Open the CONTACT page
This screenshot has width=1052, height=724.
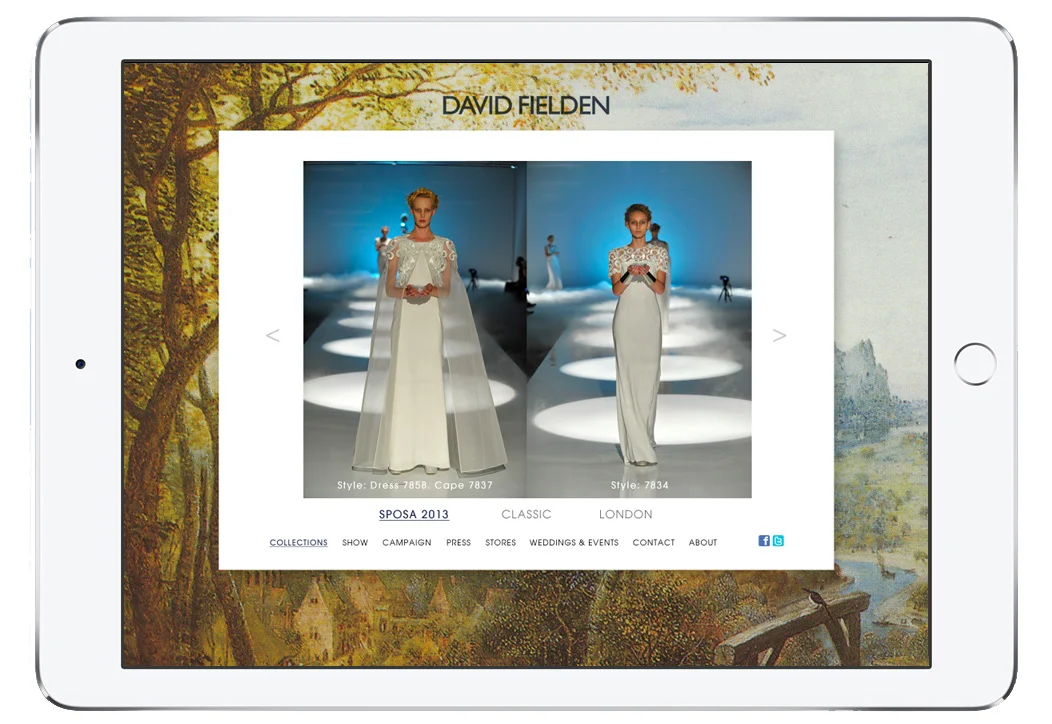pos(653,542)
